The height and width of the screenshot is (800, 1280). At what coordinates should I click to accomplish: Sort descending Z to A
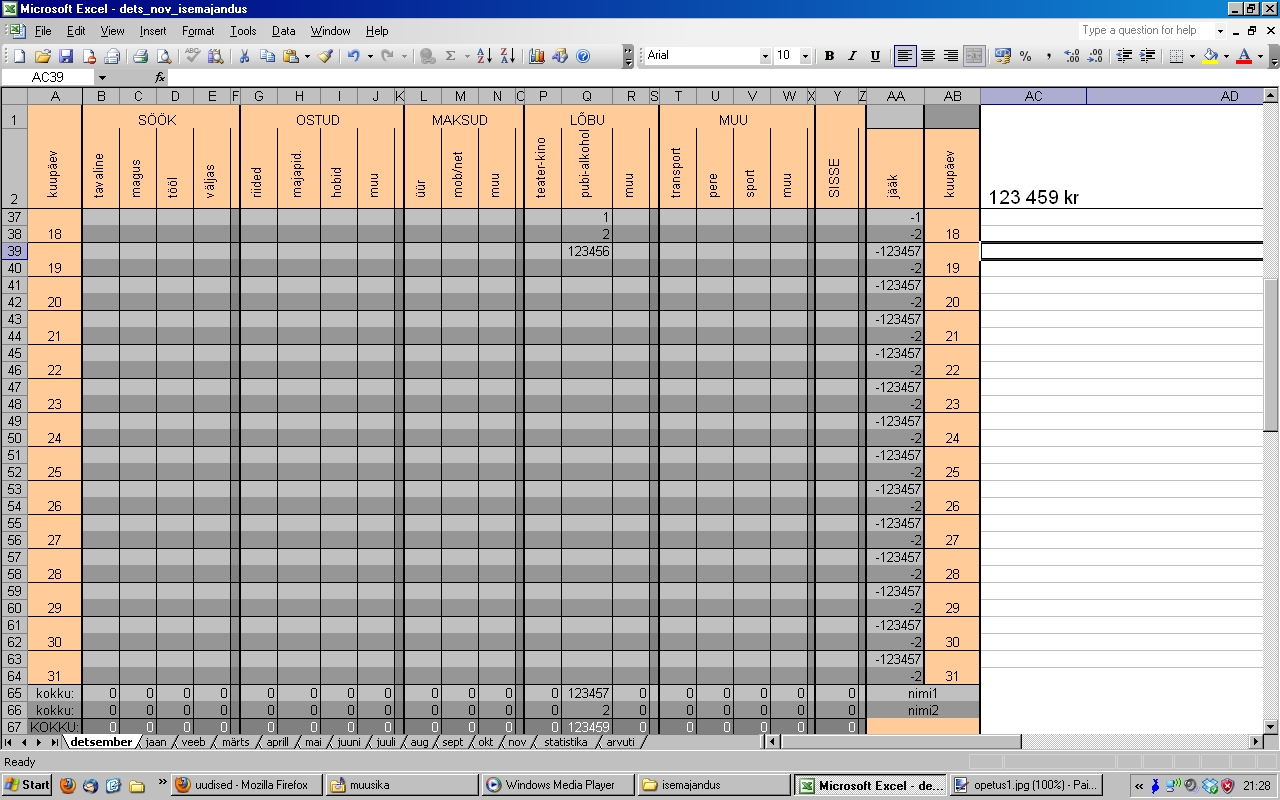click(507, 56)
